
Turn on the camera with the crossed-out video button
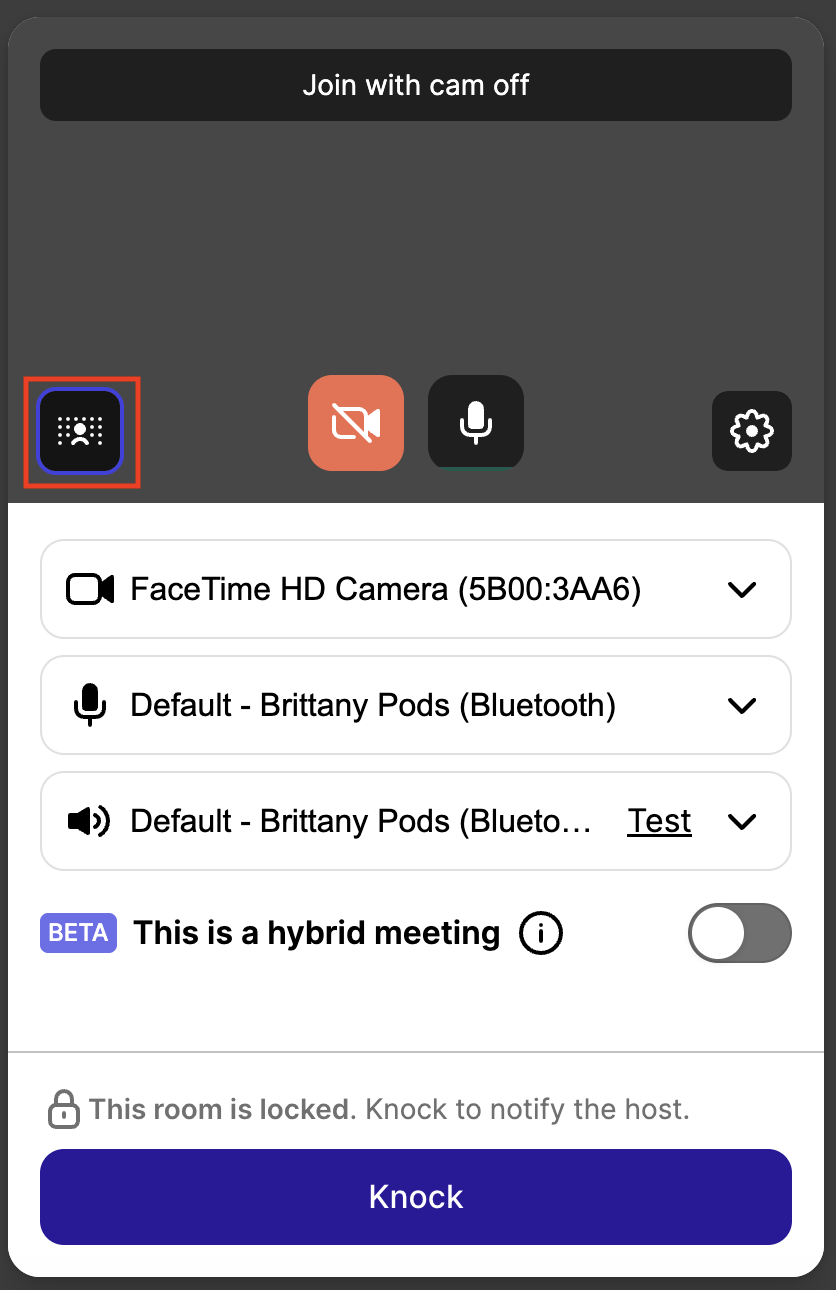(x=356, y=423)
